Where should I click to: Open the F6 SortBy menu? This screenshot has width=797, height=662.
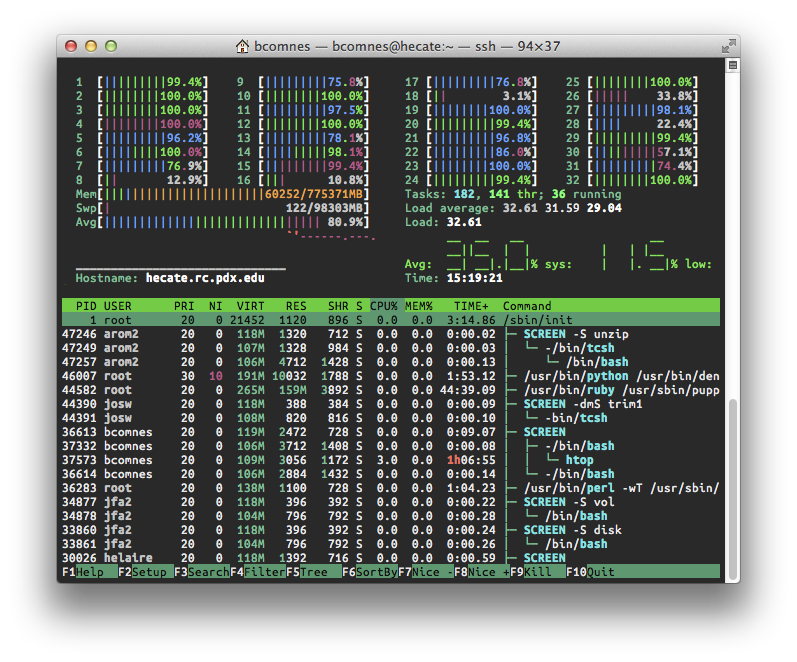coord(370,572)
